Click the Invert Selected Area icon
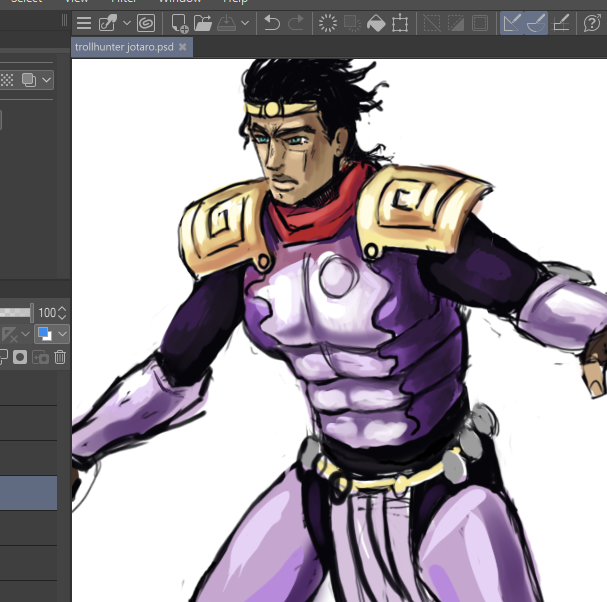This screenshot has height=602, width=607. coord(456,23)
